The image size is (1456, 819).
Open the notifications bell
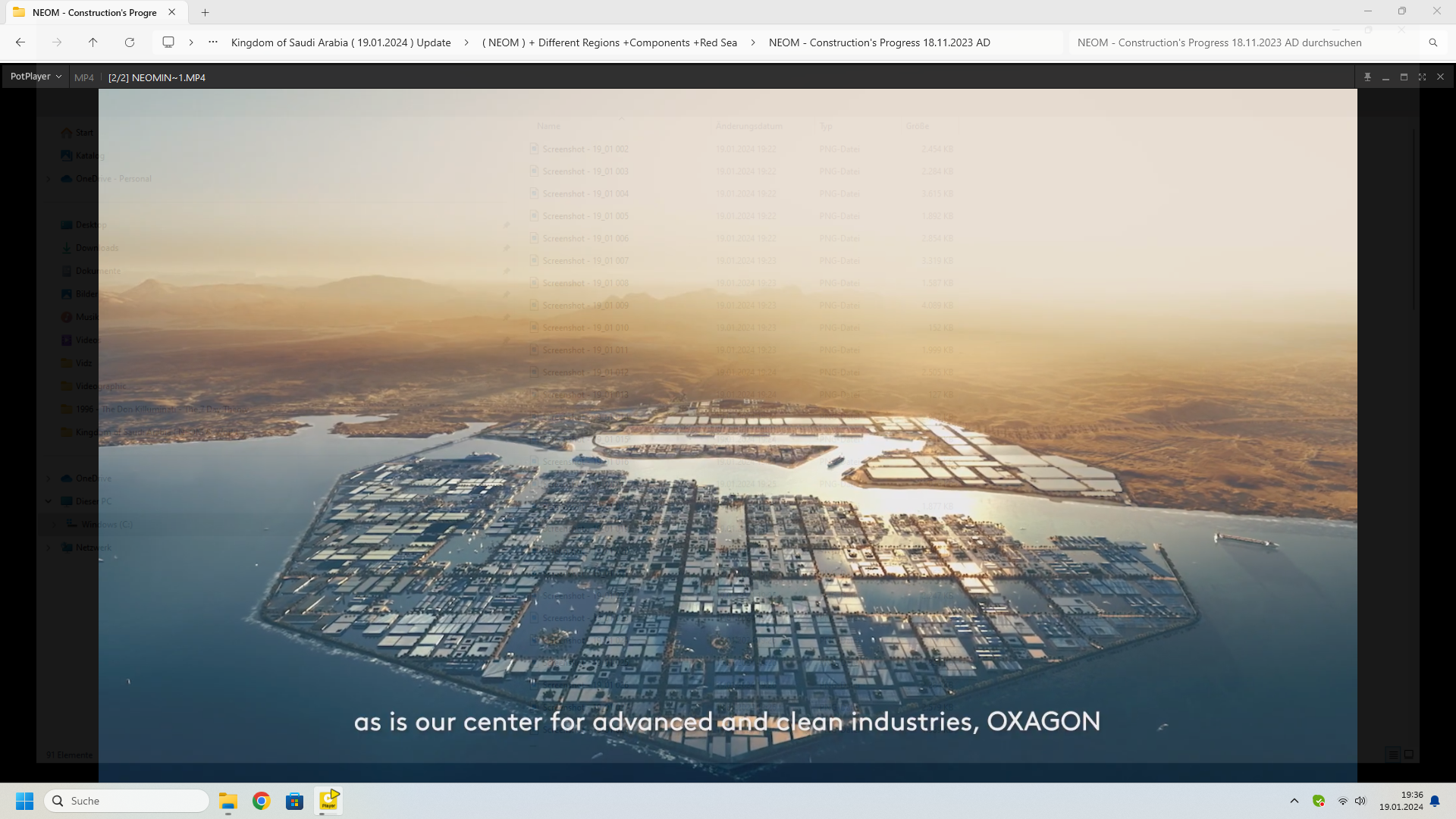click(1435, 801)
